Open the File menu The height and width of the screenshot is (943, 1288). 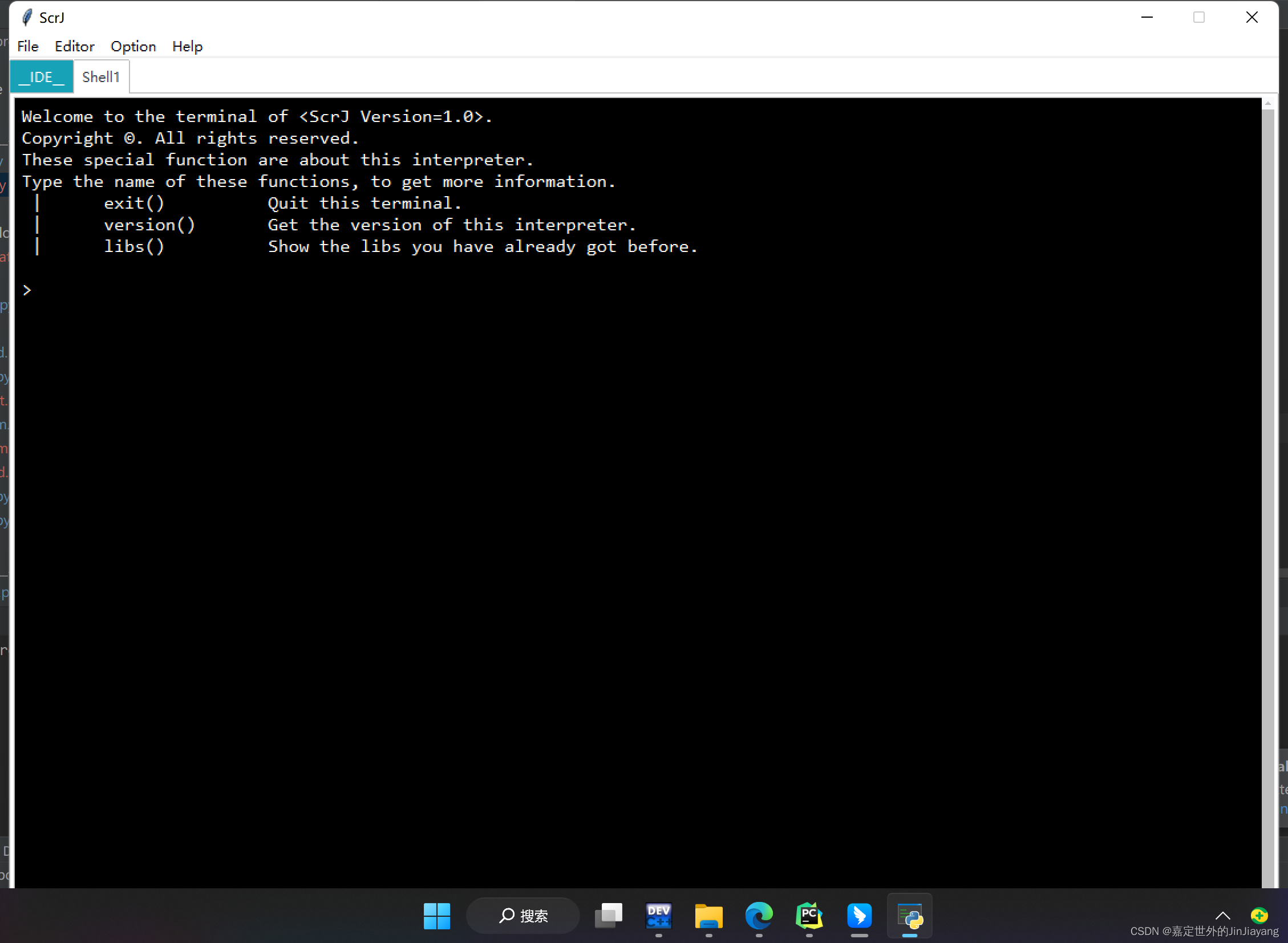tap(28, 46)
